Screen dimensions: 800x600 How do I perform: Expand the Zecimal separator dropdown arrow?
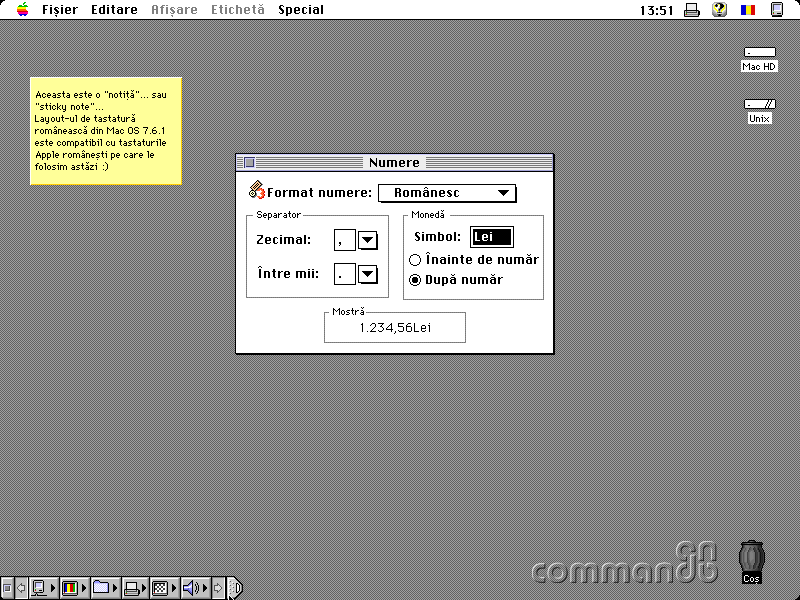(367, 240)
